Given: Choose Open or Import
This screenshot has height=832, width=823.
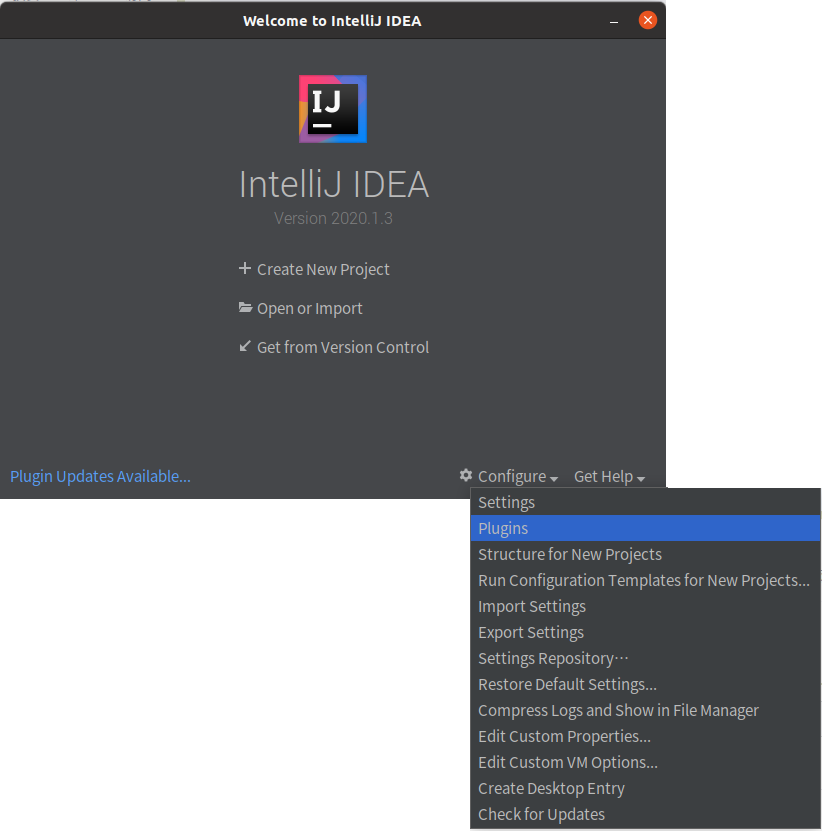Looking at the screenshot, I should click(309, 309).
